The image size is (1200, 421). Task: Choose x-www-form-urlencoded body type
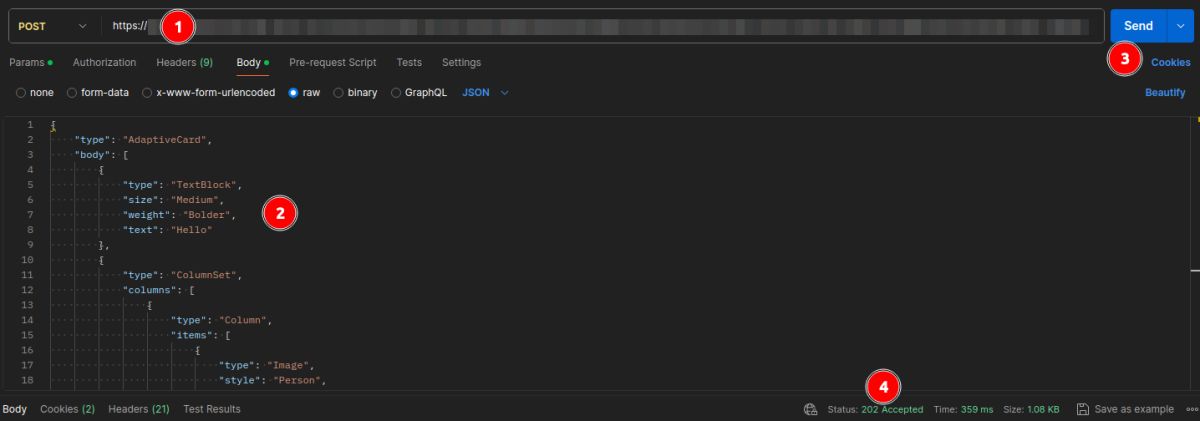click(x=147, y=92)
